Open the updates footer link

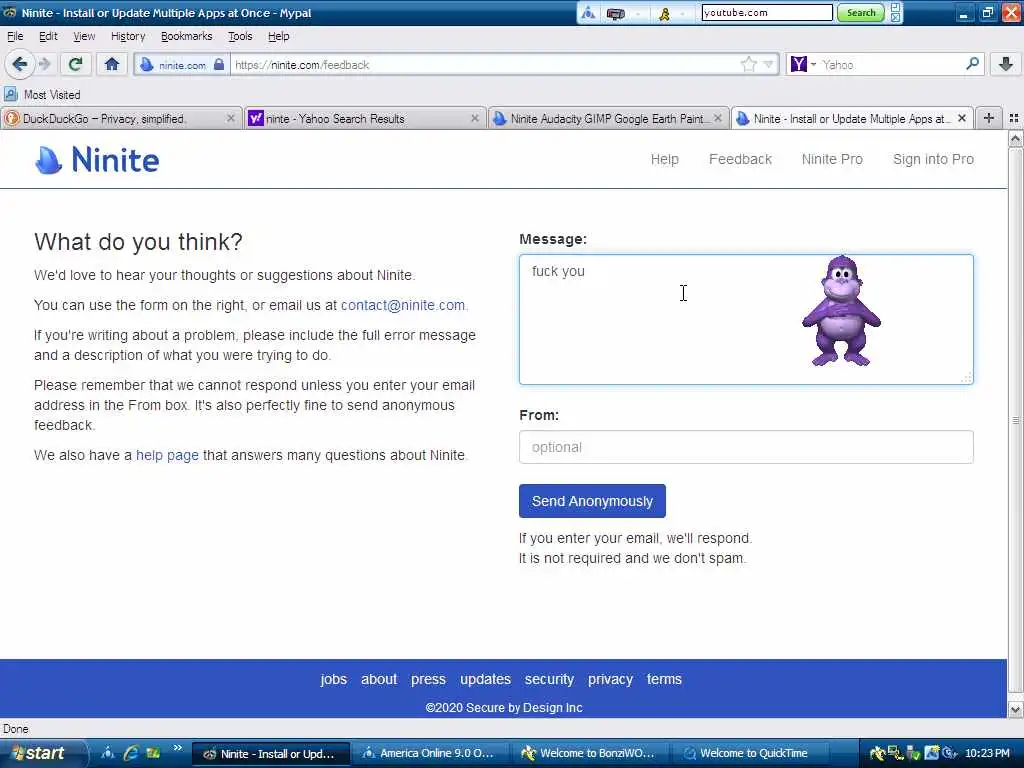[485, 679]
